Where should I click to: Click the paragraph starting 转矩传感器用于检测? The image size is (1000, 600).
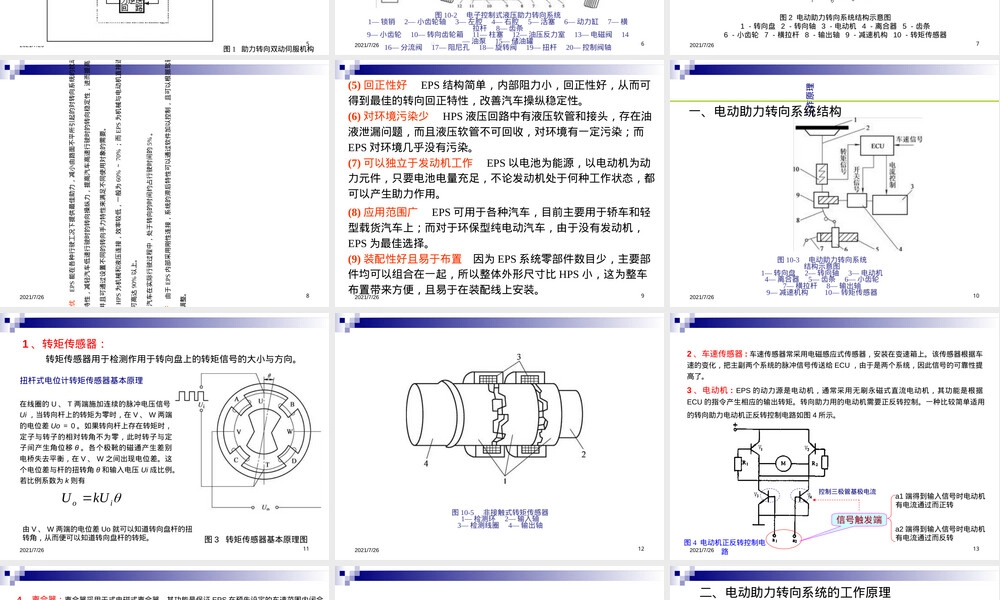click(171, 360)
